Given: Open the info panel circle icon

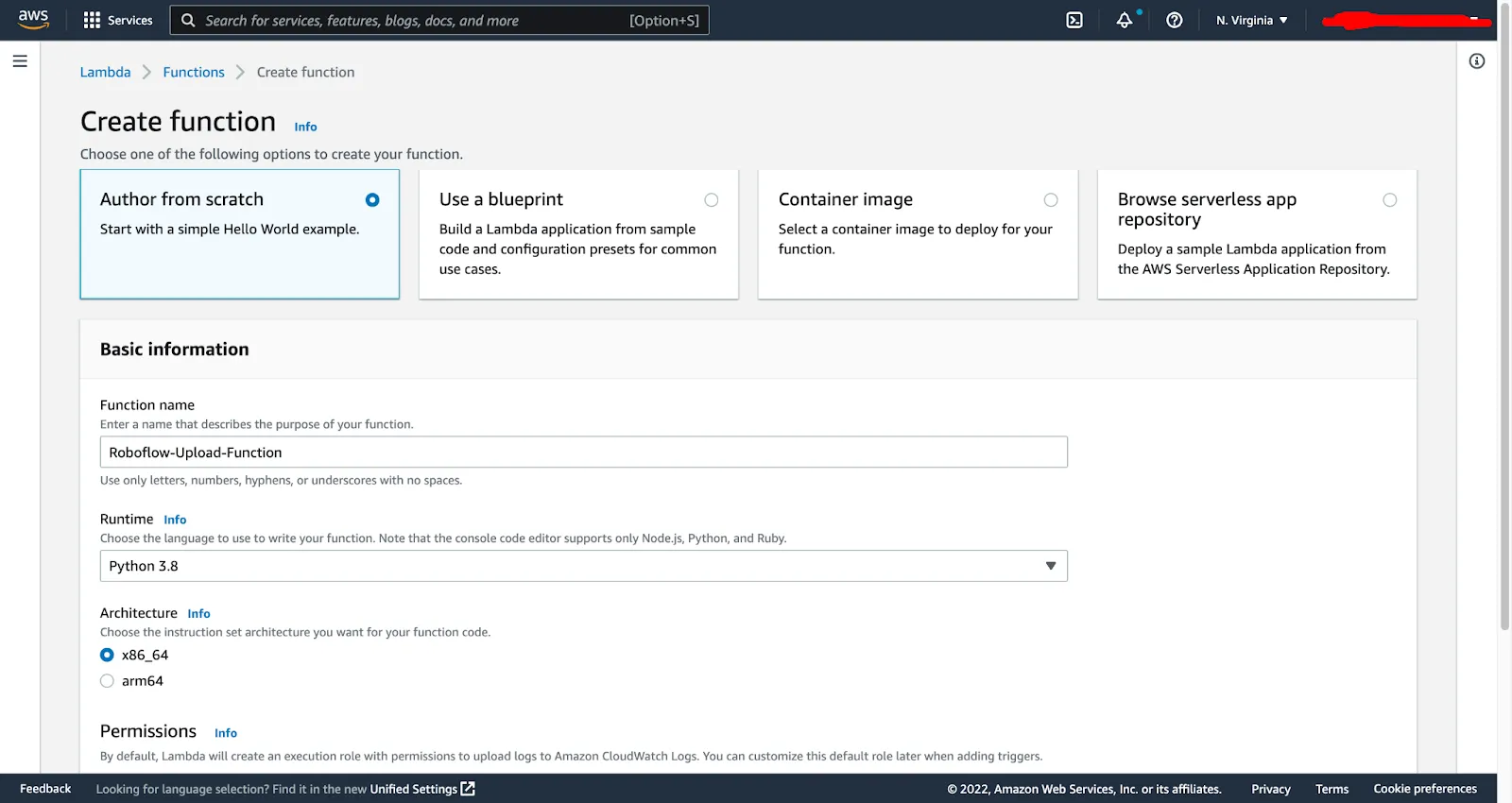Looking at the screenshot, I should click(1477, 61).
